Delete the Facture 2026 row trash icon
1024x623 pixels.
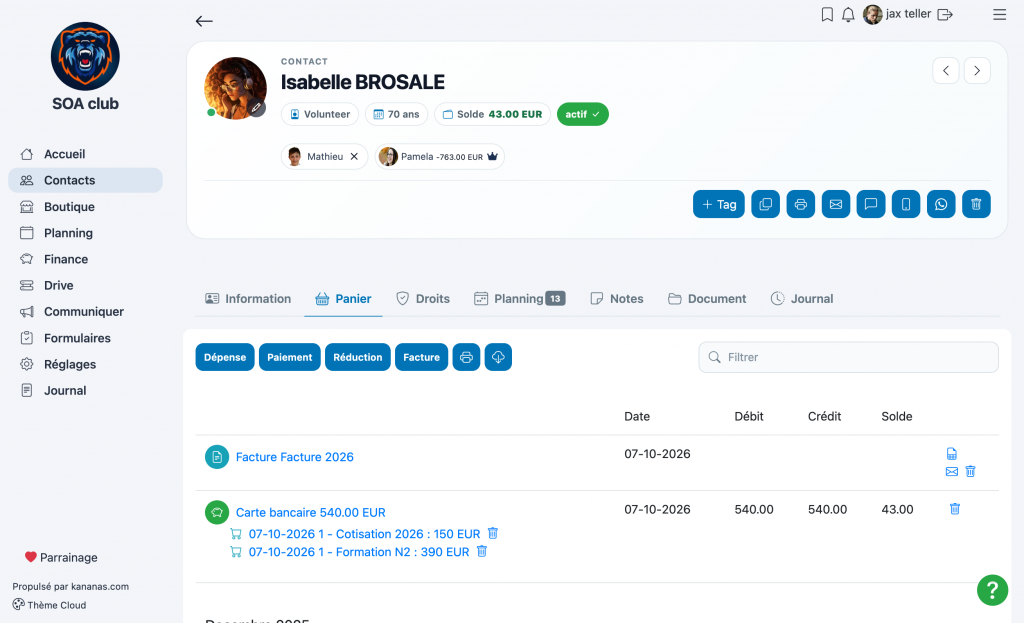(x=970, y=471)
